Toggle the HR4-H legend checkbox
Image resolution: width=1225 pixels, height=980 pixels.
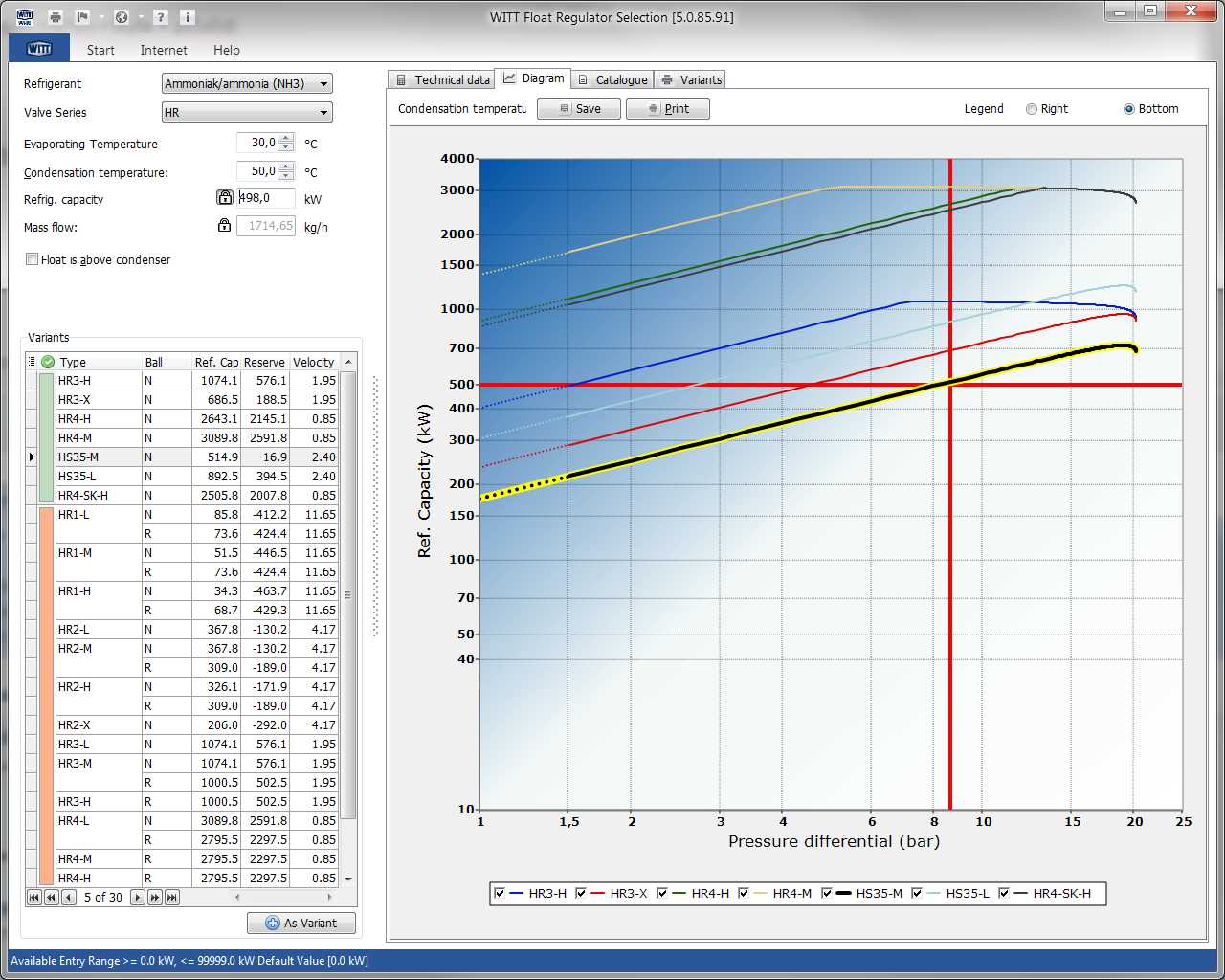[662, 893]
